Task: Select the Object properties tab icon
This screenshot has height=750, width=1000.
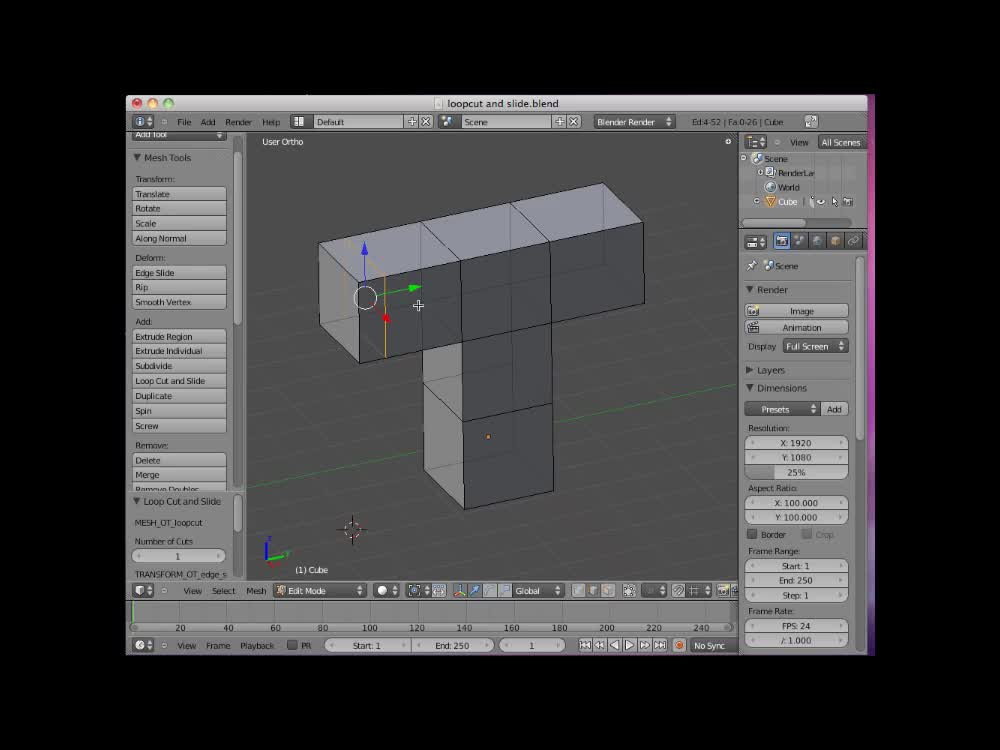Action: point(835,241)
